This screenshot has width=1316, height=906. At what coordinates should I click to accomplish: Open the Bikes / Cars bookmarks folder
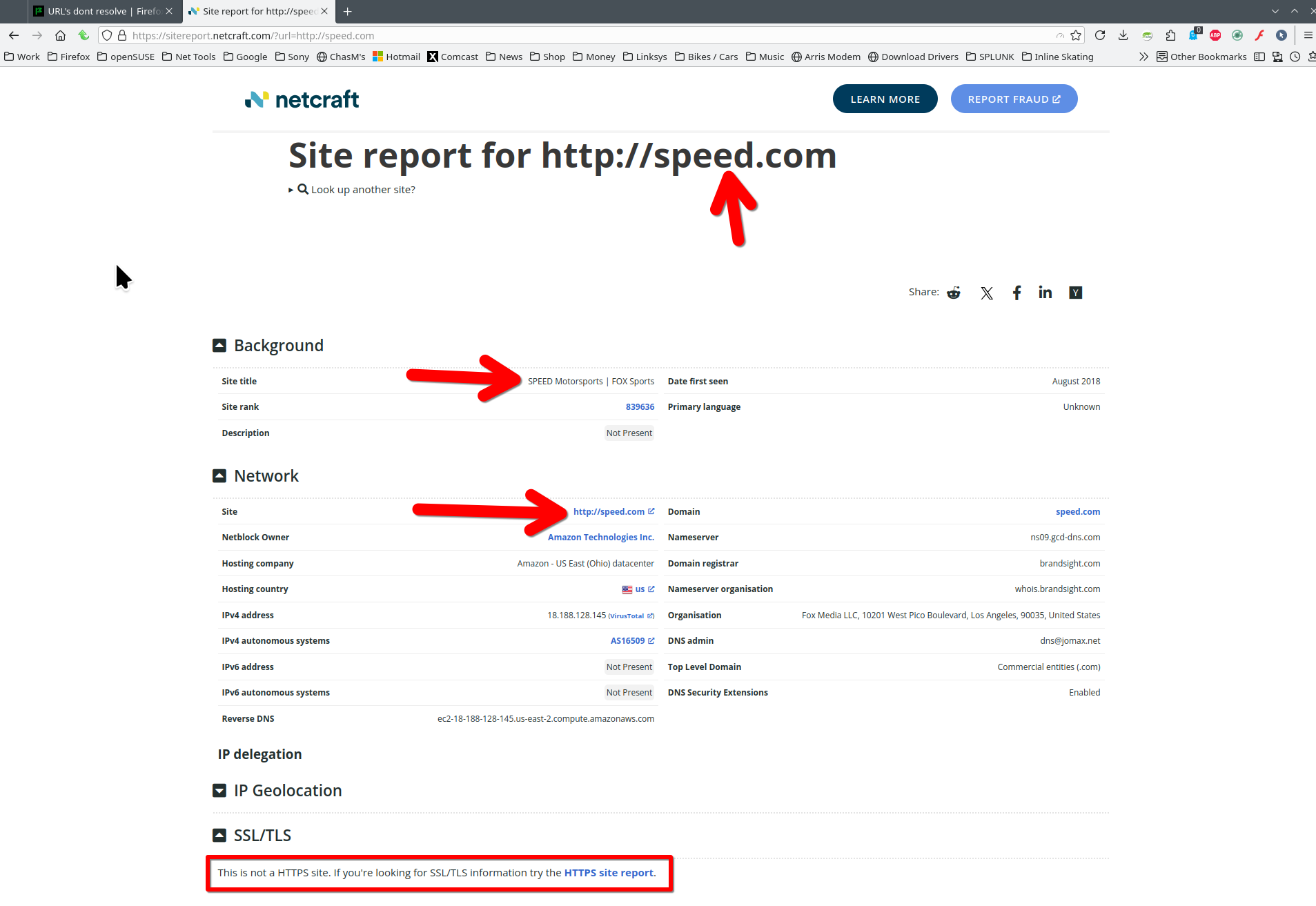pos(706,57)
